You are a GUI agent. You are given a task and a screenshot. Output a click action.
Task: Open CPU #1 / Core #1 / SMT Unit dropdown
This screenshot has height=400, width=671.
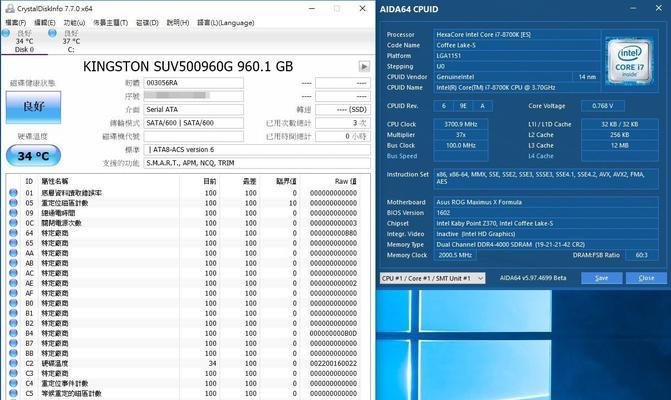tap(432, 278)
